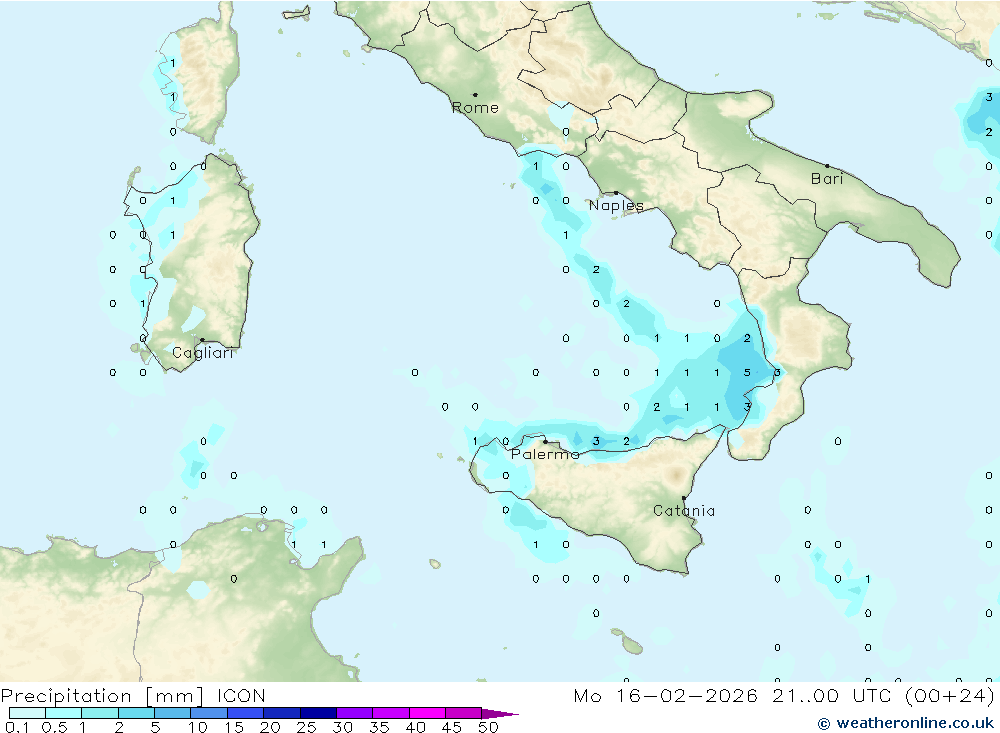Screen dimensions: 1000x733
Task: Click the Bari city marker dot
Action: click(x=827, y=166)
